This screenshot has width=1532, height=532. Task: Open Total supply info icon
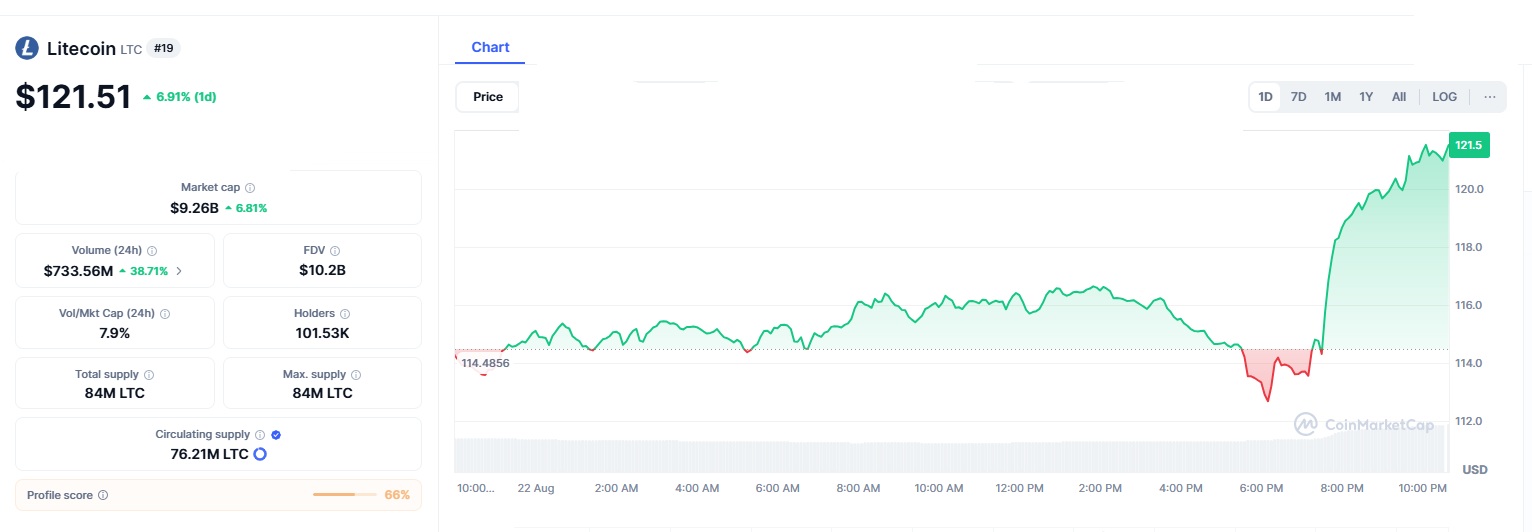[x=149, y=375]
